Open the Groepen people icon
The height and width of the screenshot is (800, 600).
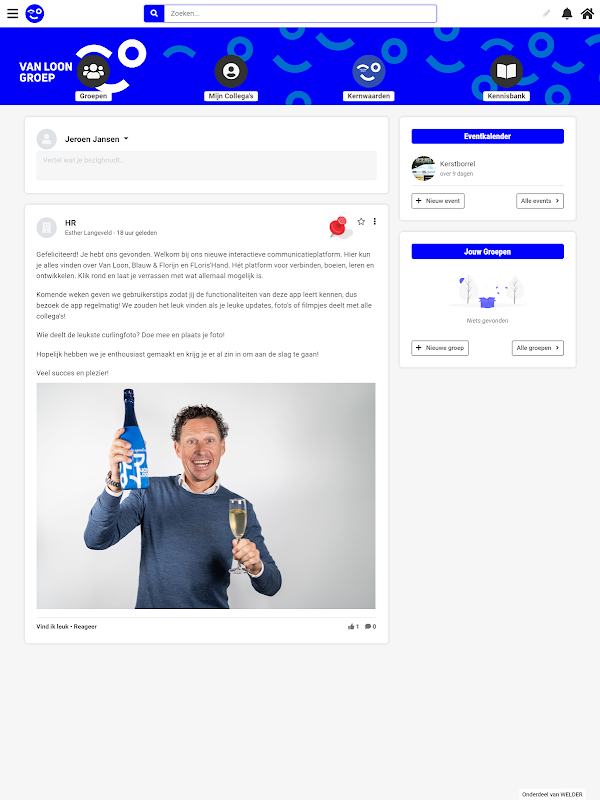click(x=93, y=71)
